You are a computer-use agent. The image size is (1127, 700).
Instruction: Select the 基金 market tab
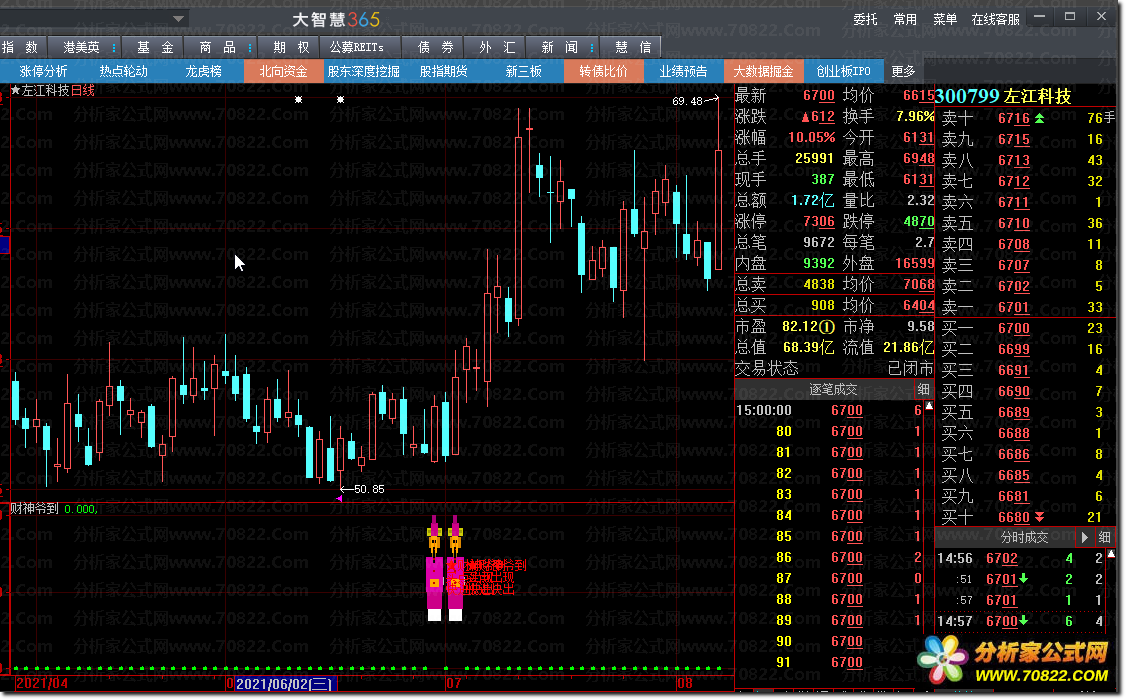155,47
